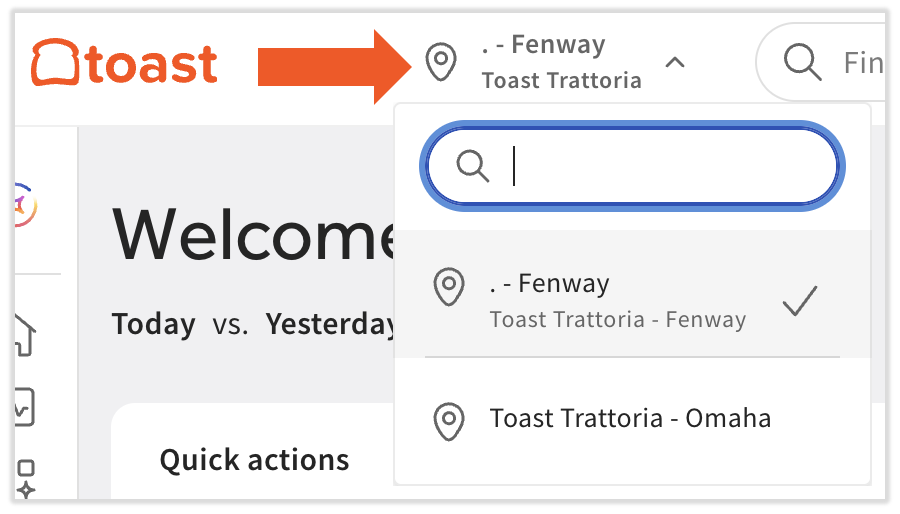Viewport: 900px width, 514px height.
Task: Click the checkmark beside the Fenway location
Action: (x=800, y=301)
